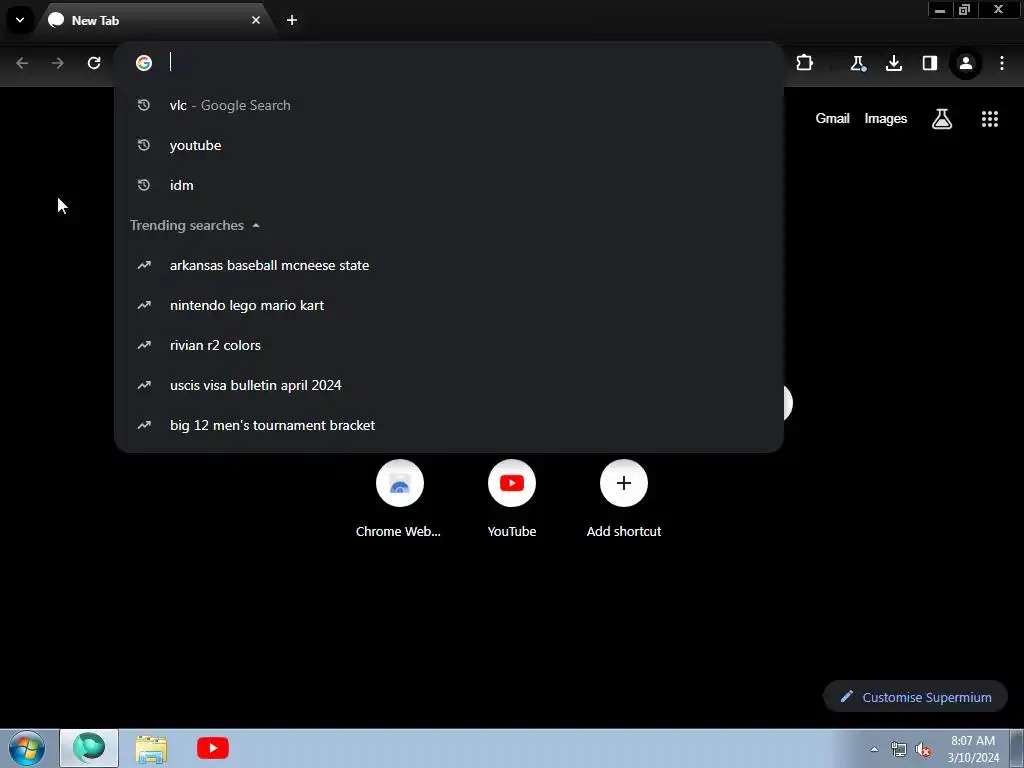This screenshot has height=768, width=1024.
Task: Choose nintendo lego mario kart suggestion
Action: [449, 305]
